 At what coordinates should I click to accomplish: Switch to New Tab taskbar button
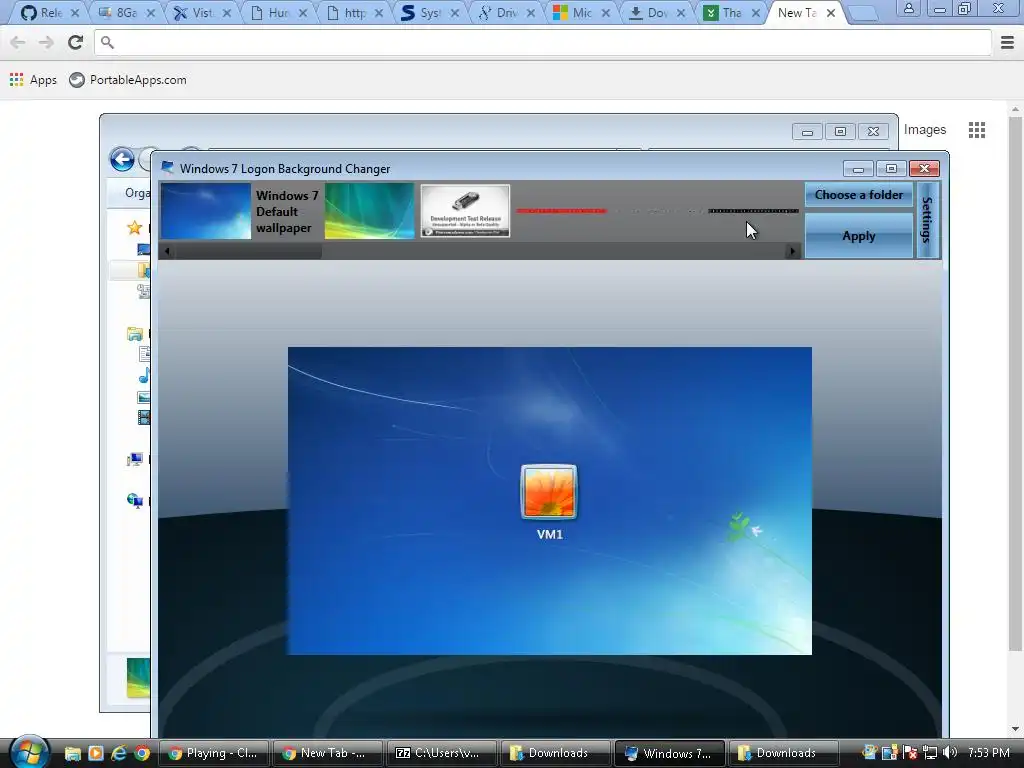(x=327, y=753)
